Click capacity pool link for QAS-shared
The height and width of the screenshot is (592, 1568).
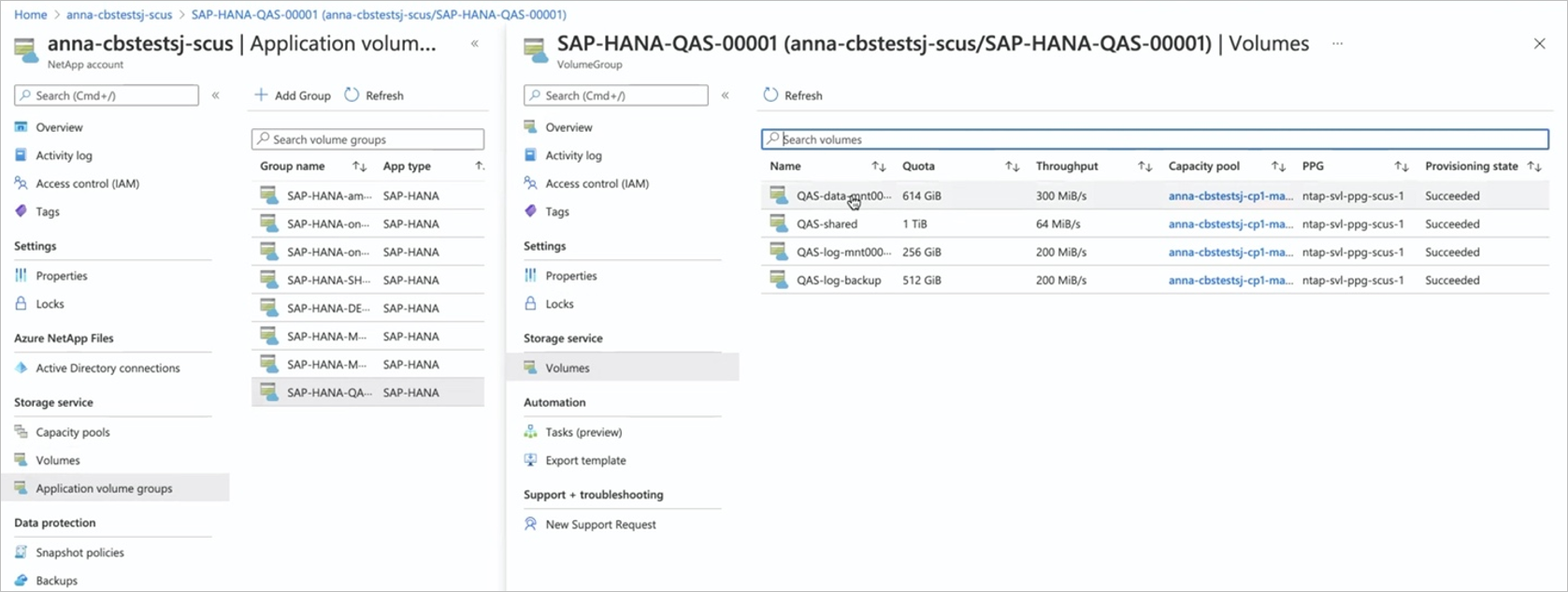coord(1230,224)
